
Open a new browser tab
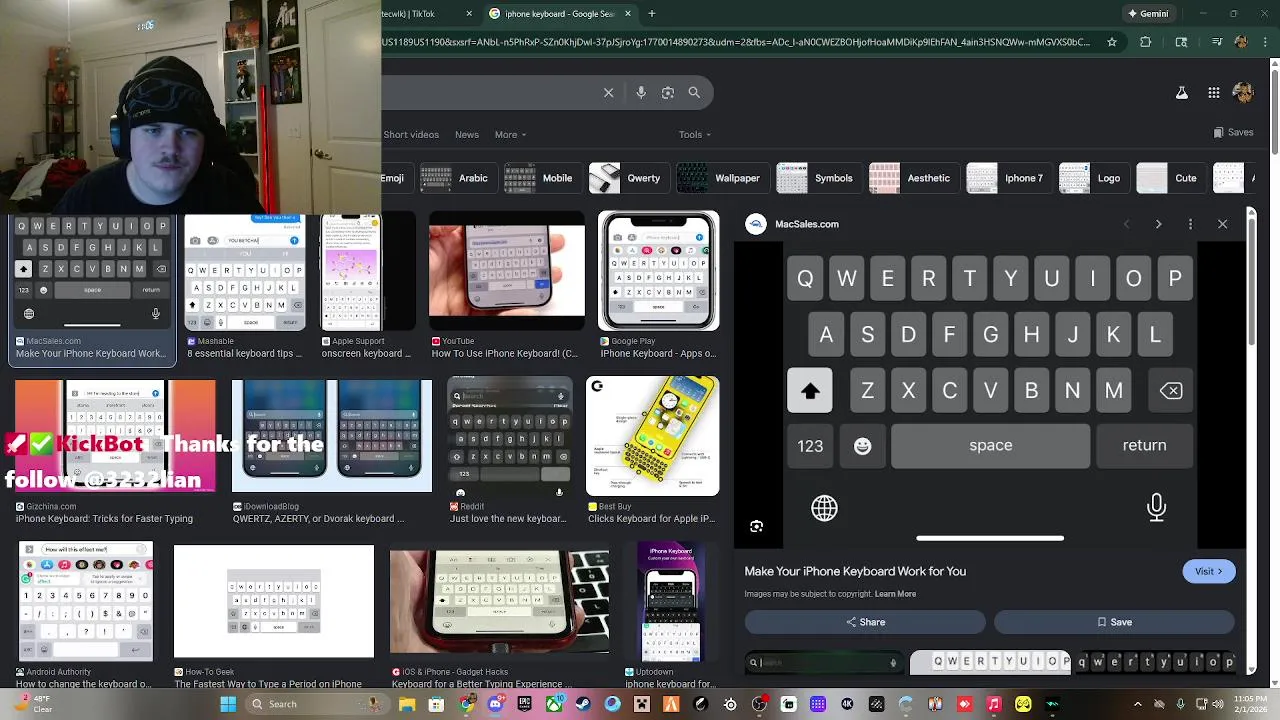click(652, 14)
